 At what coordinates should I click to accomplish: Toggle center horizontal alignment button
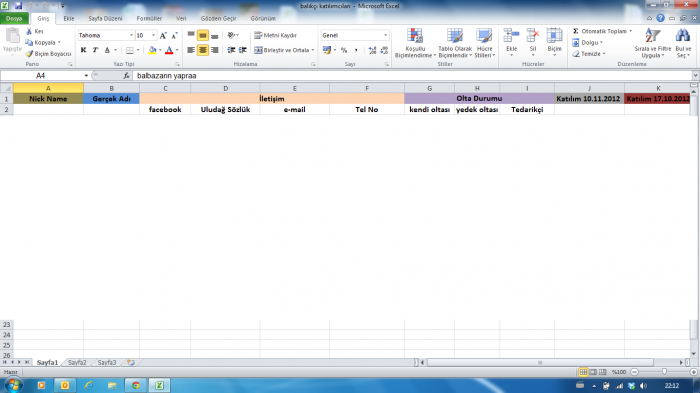(x=203, y=50)
